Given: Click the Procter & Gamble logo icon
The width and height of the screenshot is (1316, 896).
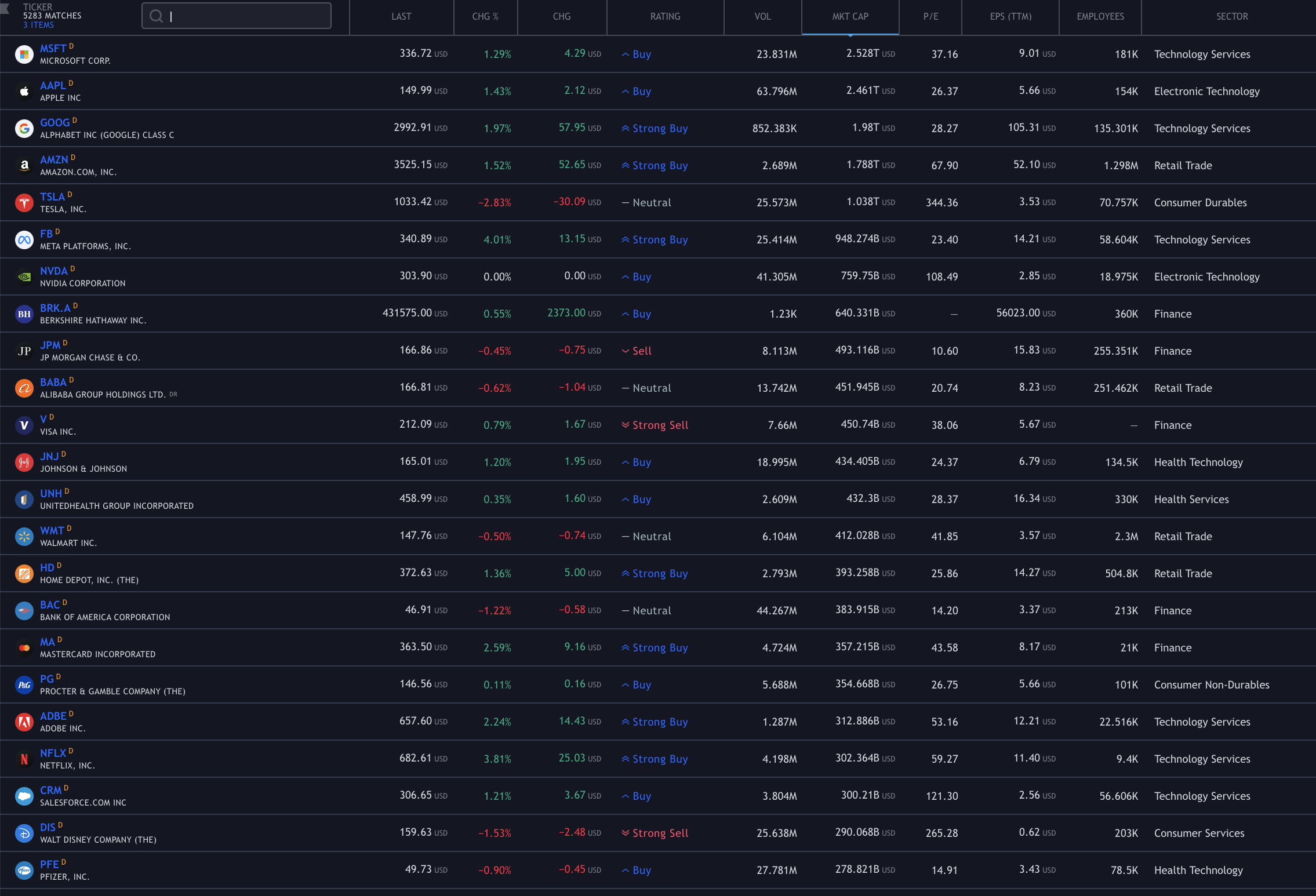Looking at the screenshot, I should (x=24, y=684).
